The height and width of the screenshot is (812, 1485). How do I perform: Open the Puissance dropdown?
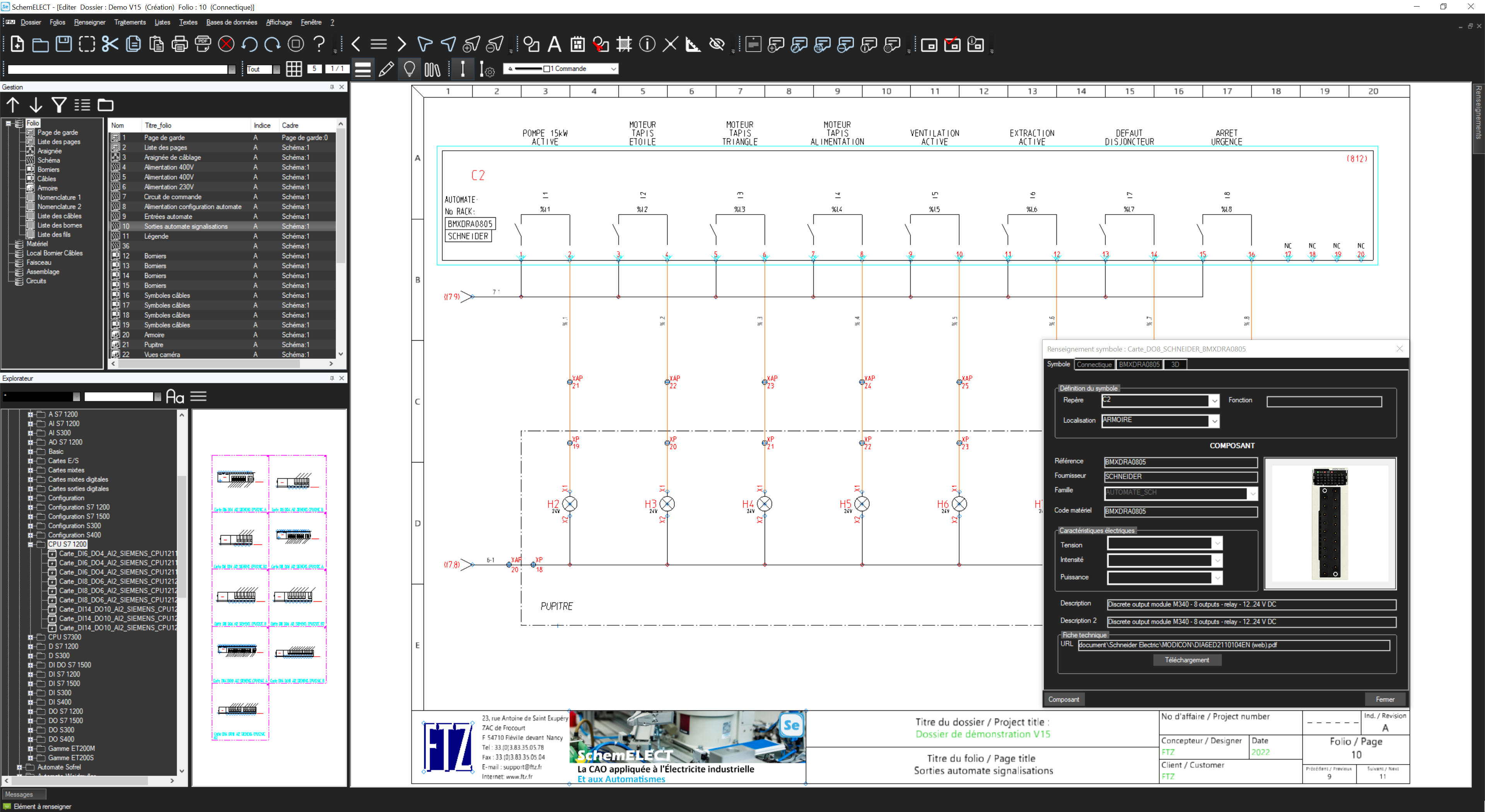(1217, 577)
